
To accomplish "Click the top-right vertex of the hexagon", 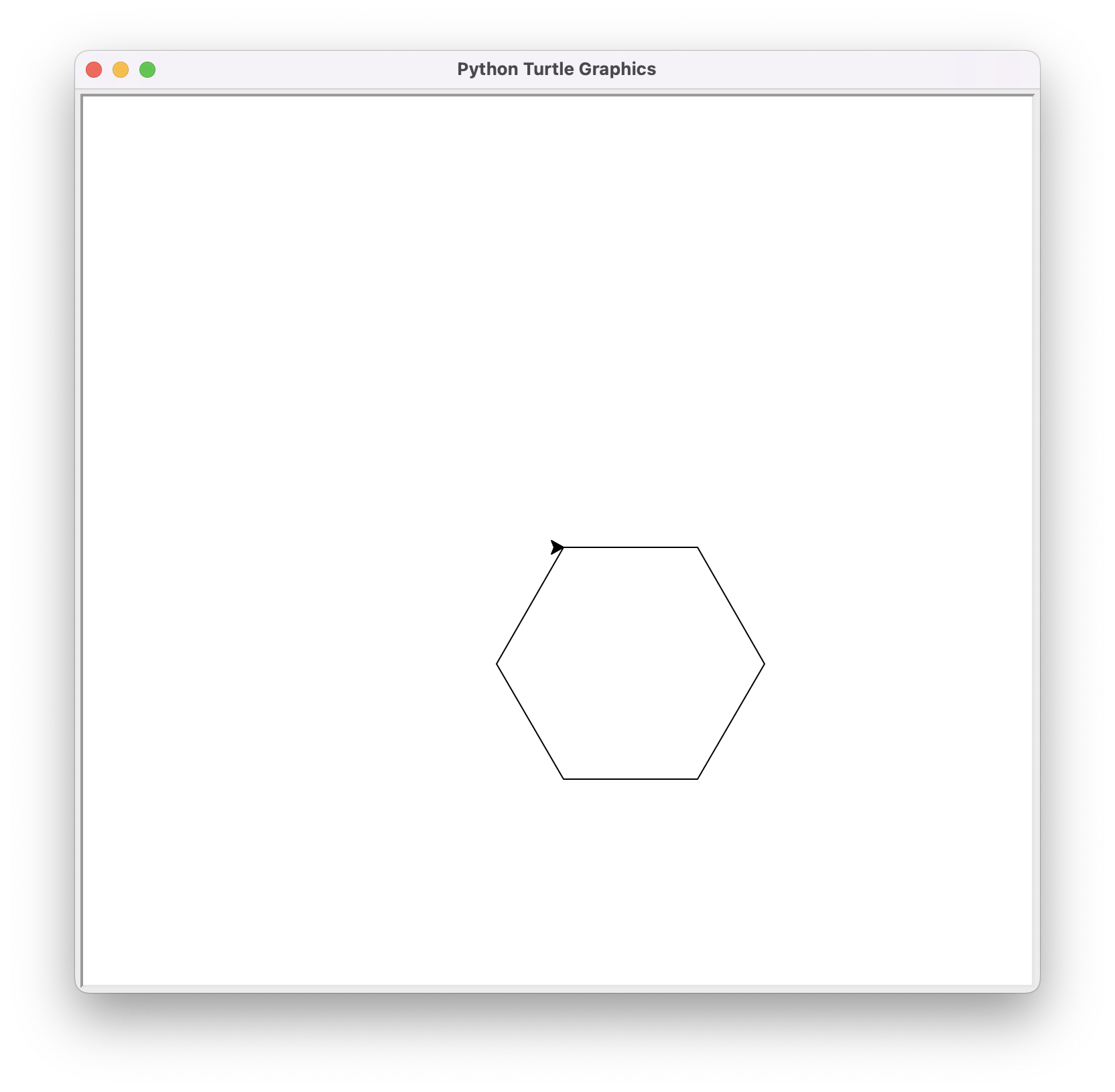I will point(700,547).
